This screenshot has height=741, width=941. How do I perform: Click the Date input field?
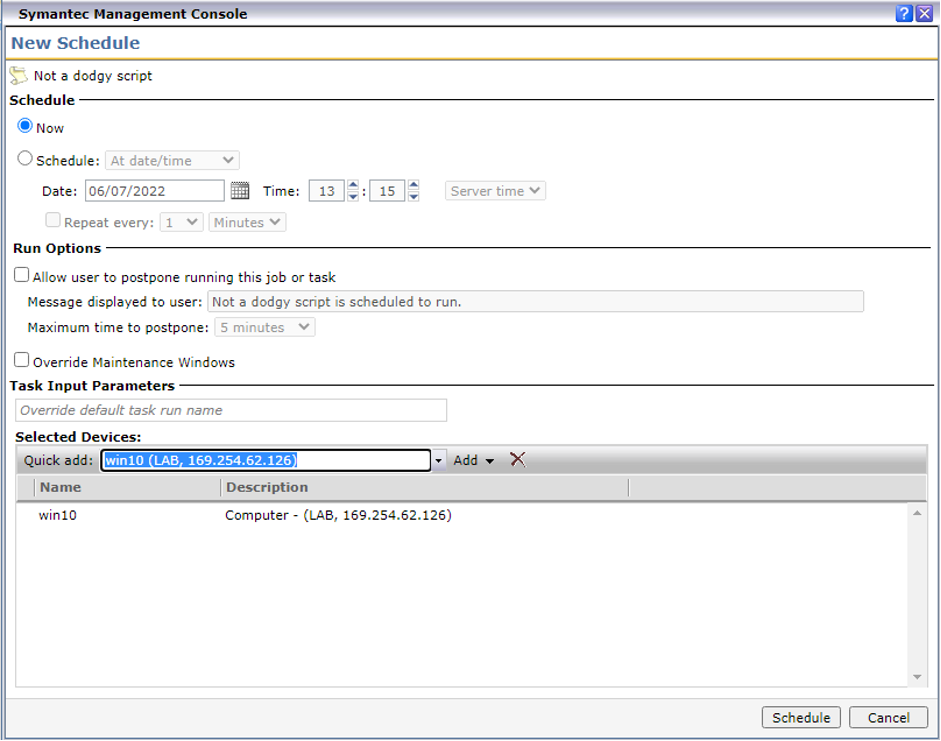click(155, 191)
